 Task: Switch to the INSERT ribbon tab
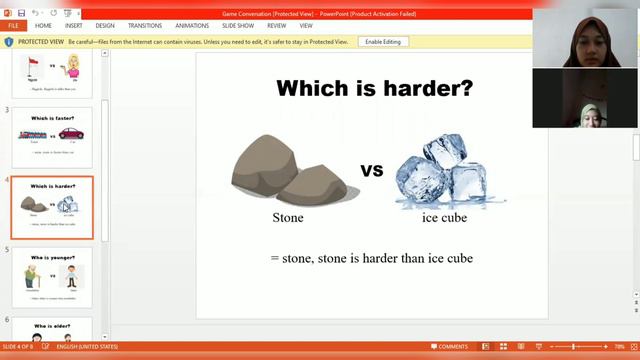[73, 26]
